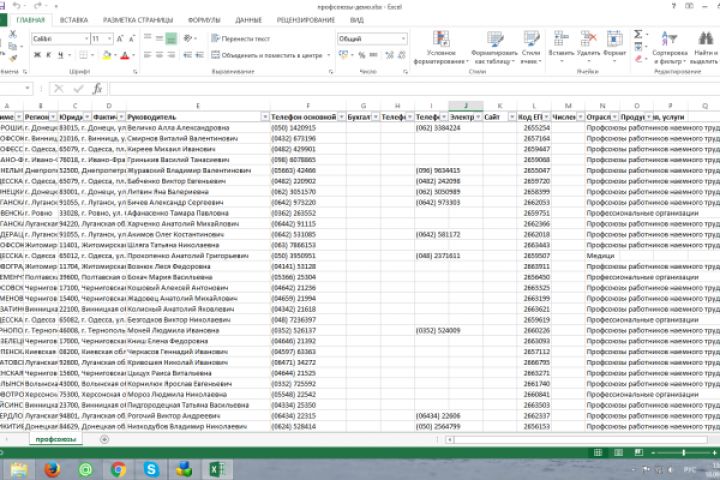The width and height of the screenshot is (720, 480).
Task: Click the formula bar input field
Action: [414, 88]
